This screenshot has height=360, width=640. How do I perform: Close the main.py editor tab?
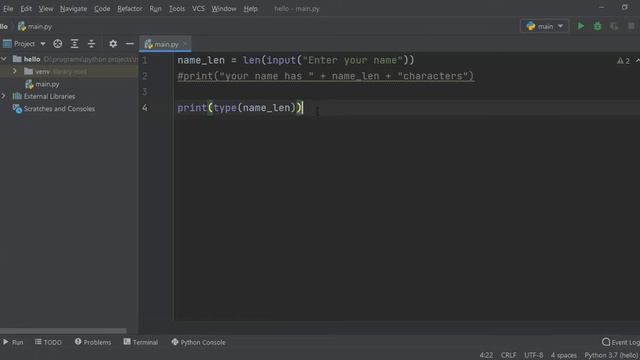coord(185,43)
